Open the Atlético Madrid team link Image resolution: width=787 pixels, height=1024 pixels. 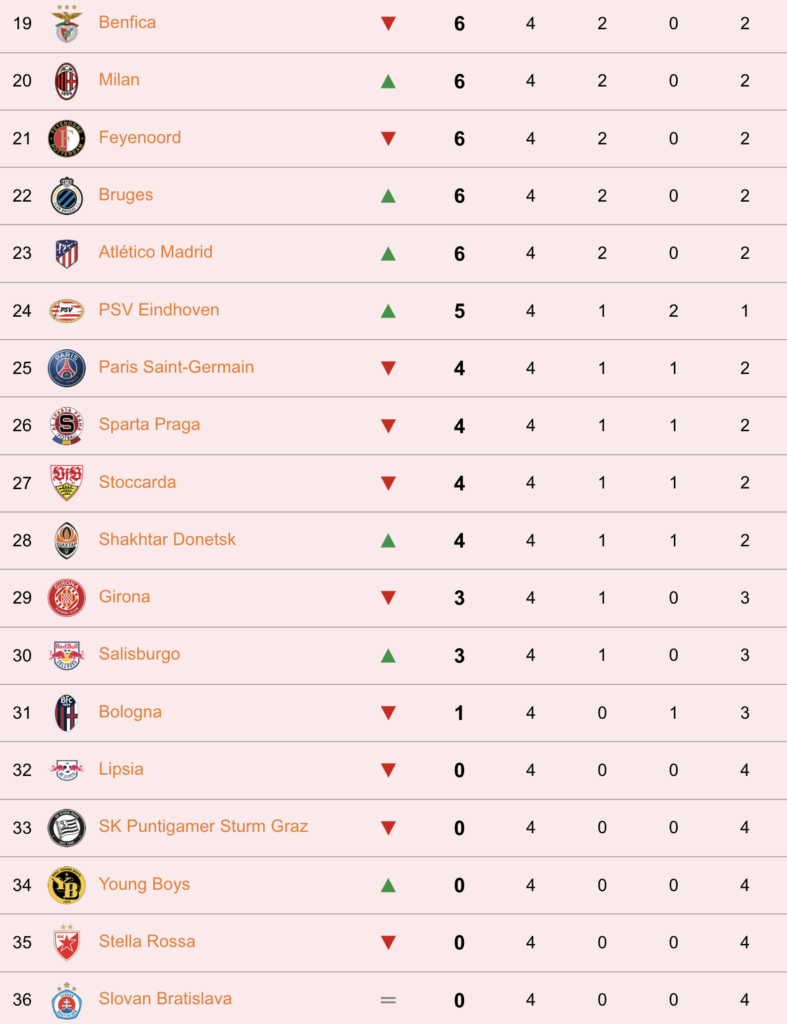(155, 252)
